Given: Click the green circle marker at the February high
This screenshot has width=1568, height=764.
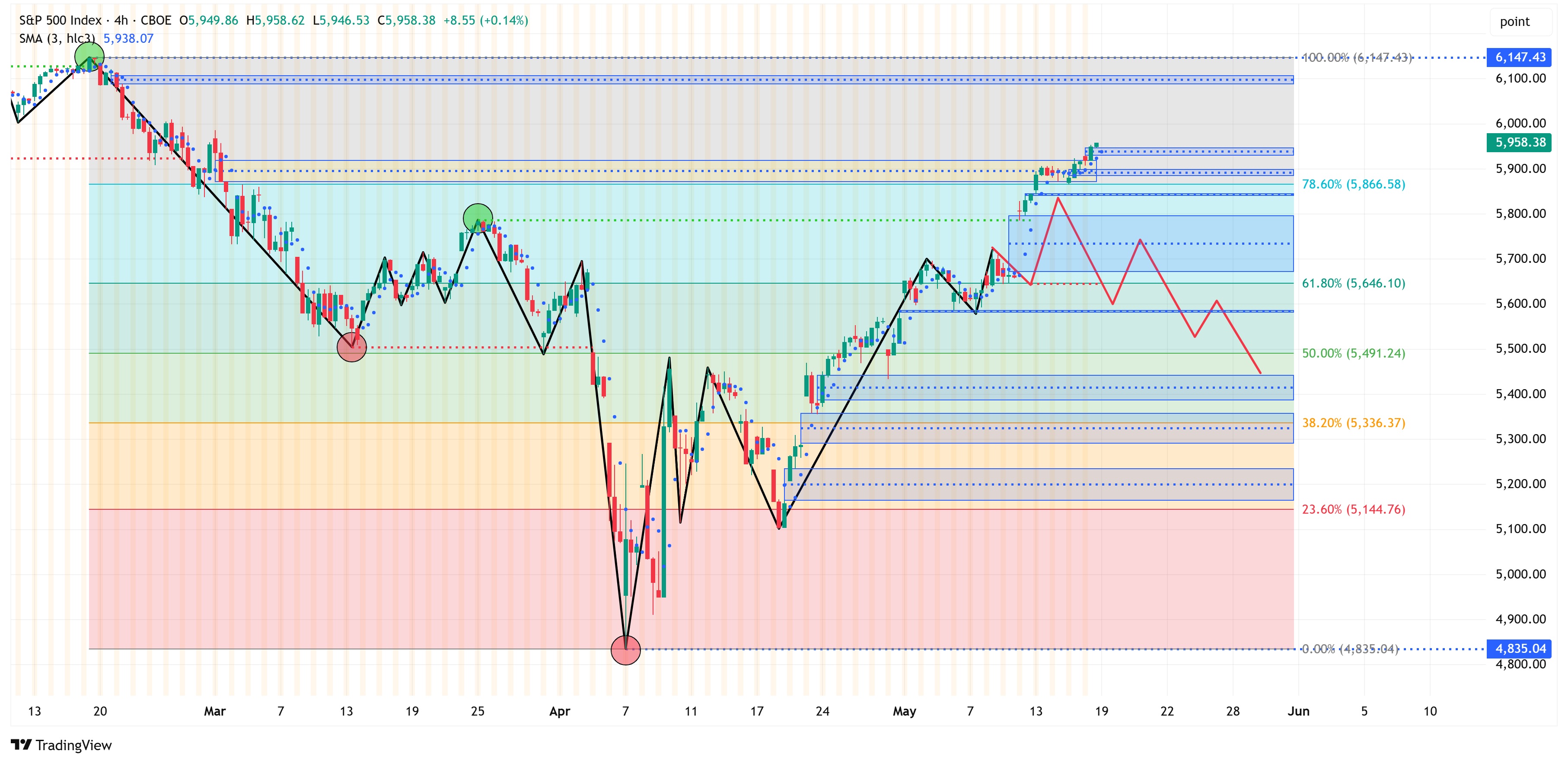Looking at the screenshot, I should tap(89, 57).
